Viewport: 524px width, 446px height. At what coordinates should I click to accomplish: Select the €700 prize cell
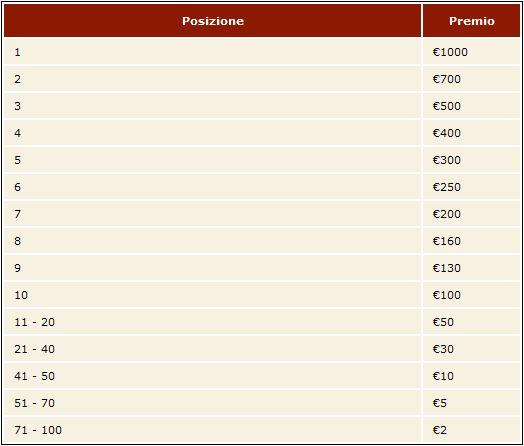pyautogui.click(x=471, y=79)
